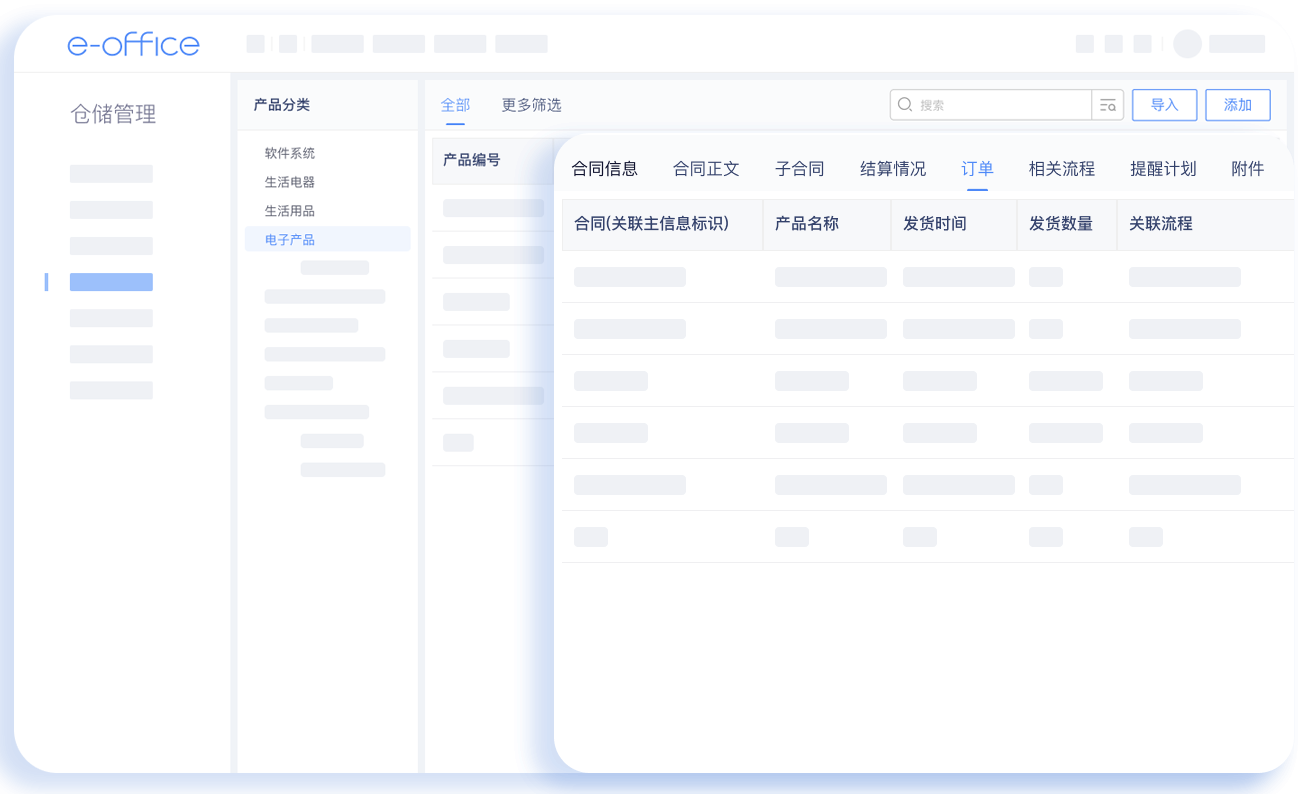Select 生活电器 category

coord(290,182)
